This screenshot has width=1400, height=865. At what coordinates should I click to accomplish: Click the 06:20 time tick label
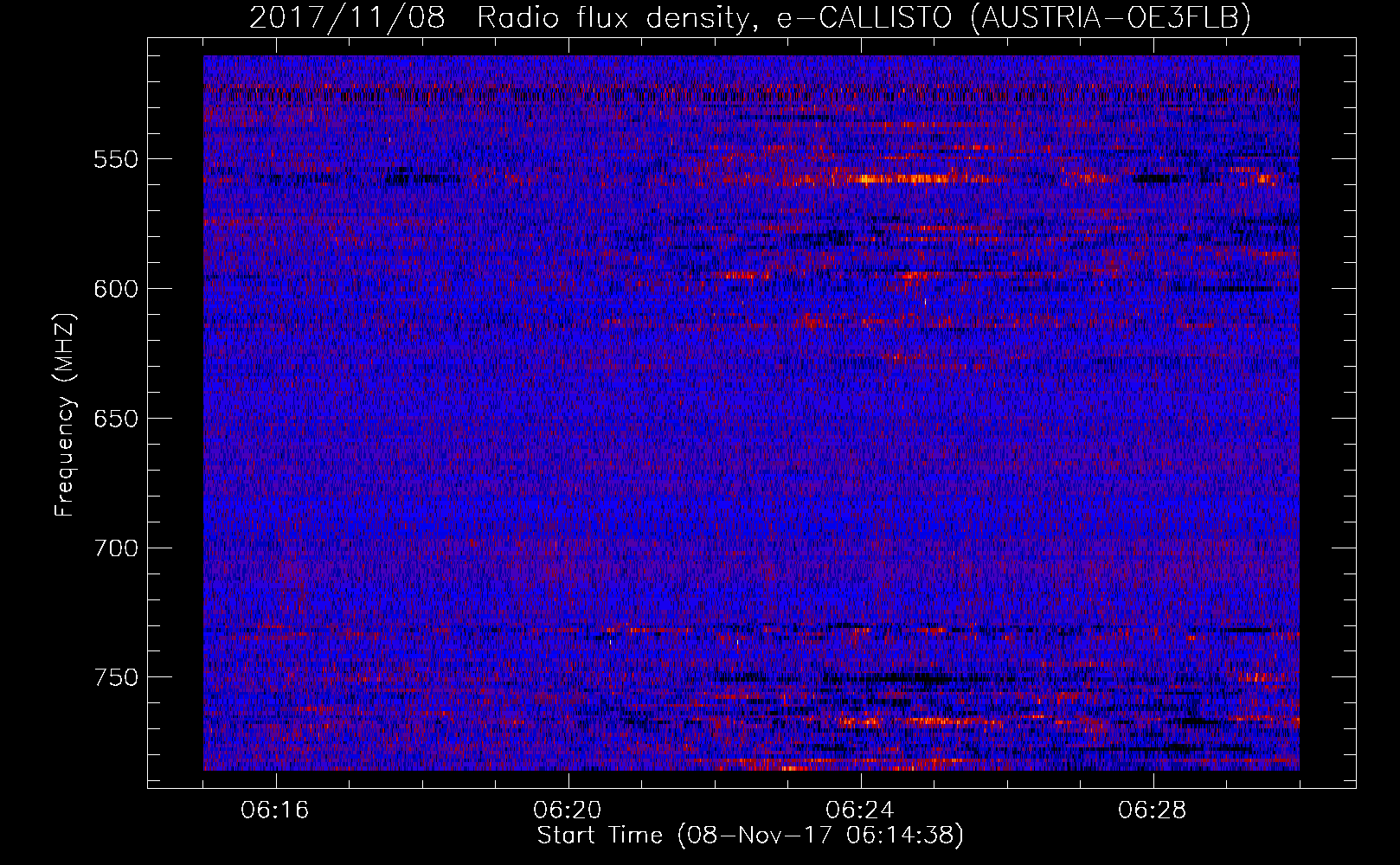[x=568, y=811]
